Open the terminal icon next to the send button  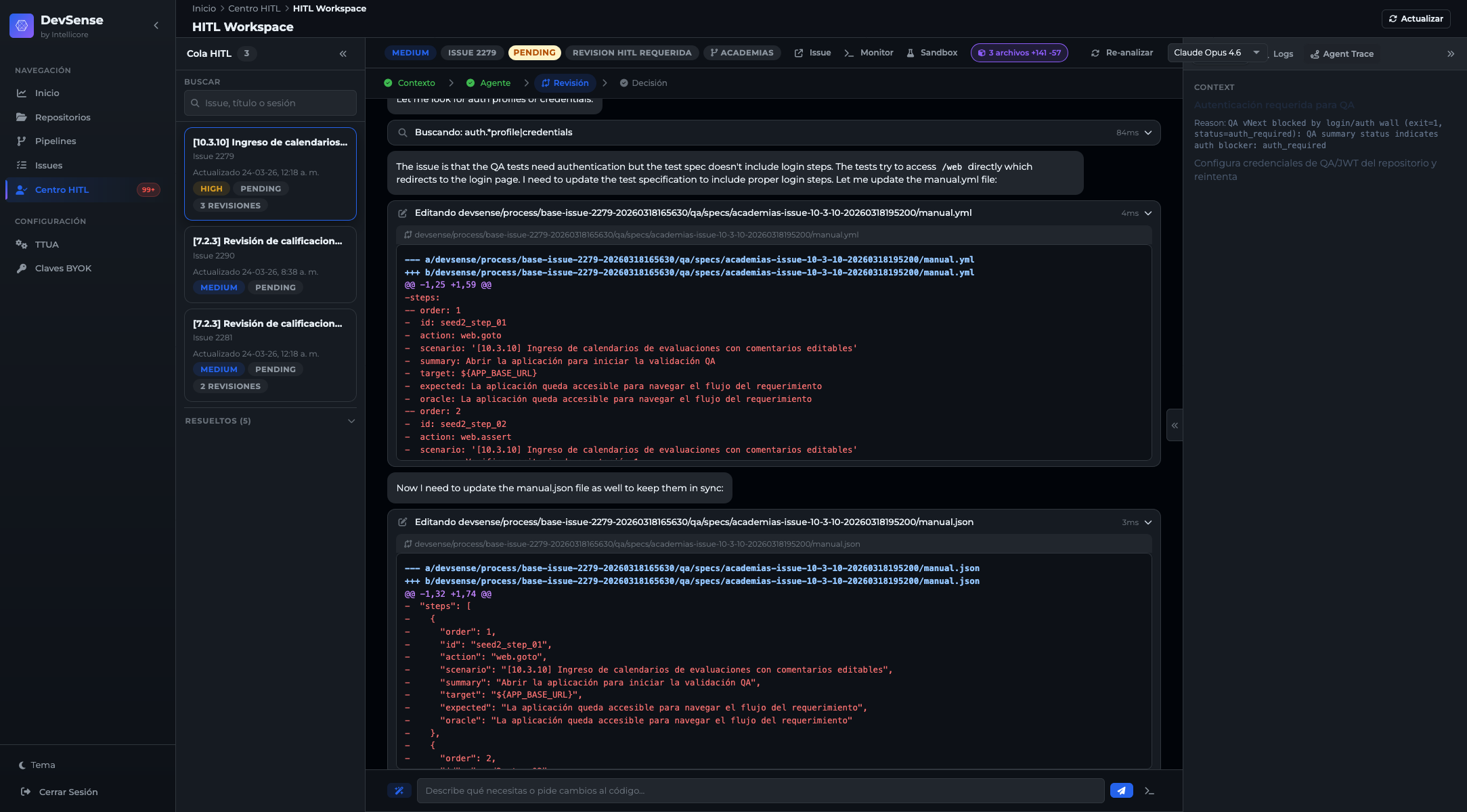pos(1149,790)
